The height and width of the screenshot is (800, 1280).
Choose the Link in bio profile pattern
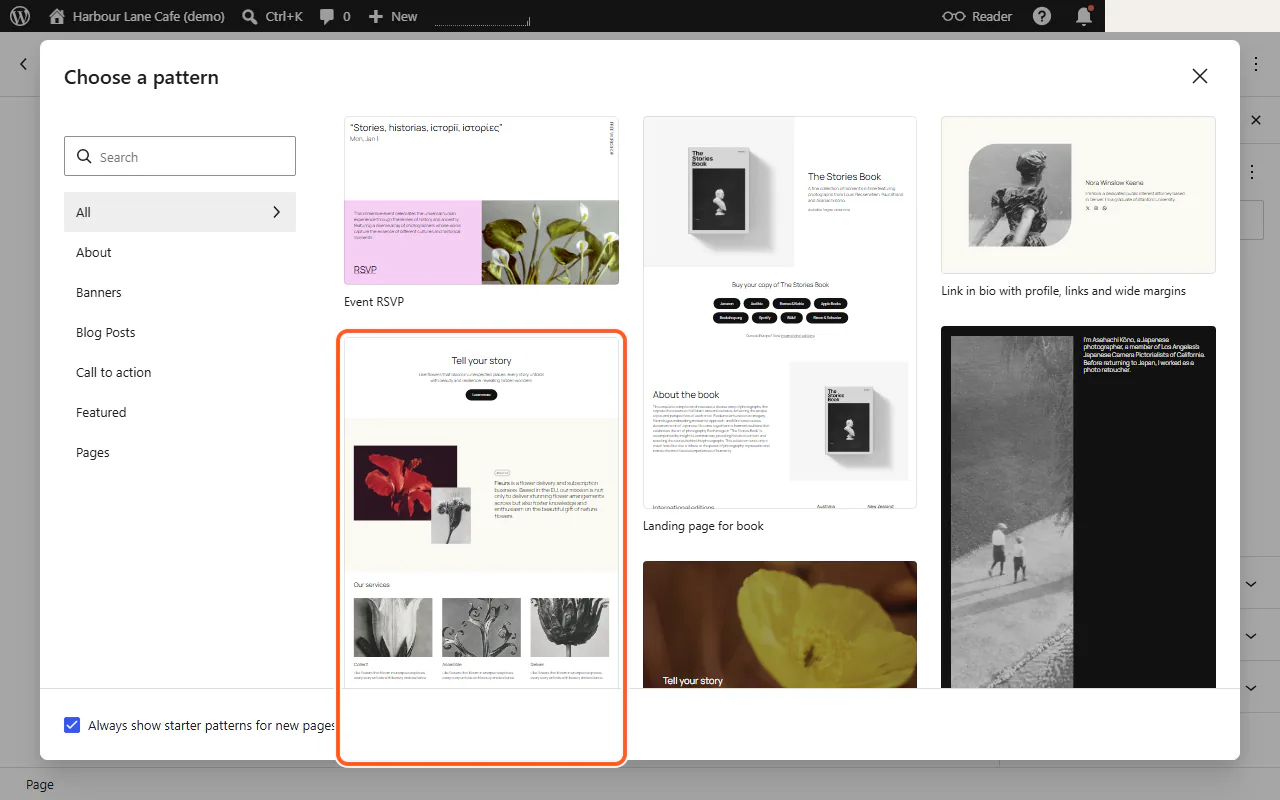tap(1078, 195)
